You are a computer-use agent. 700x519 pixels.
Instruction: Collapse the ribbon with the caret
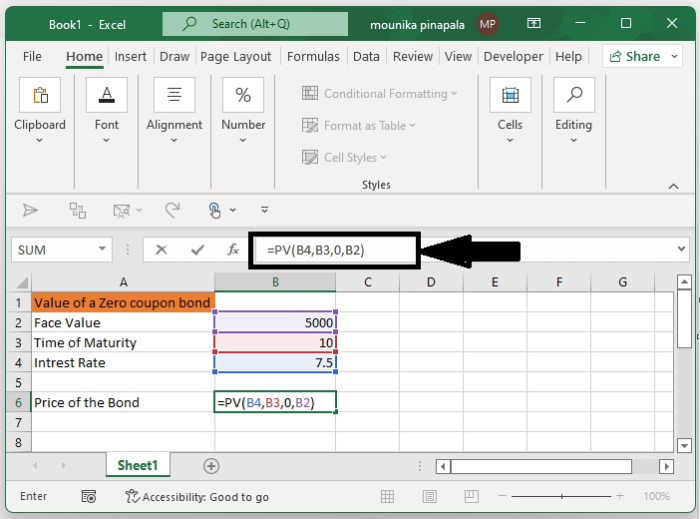(x=673, y=187)
